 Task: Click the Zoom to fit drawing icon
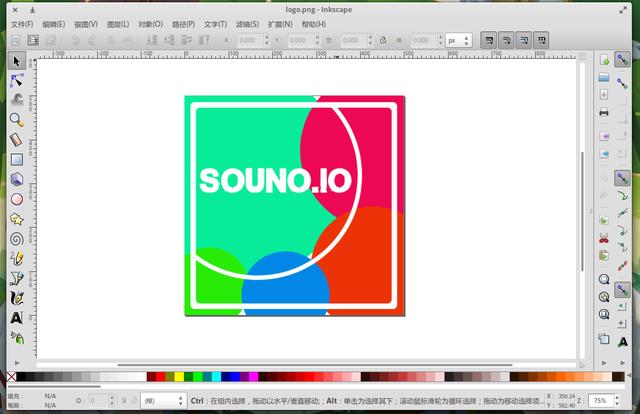(604, 297)
